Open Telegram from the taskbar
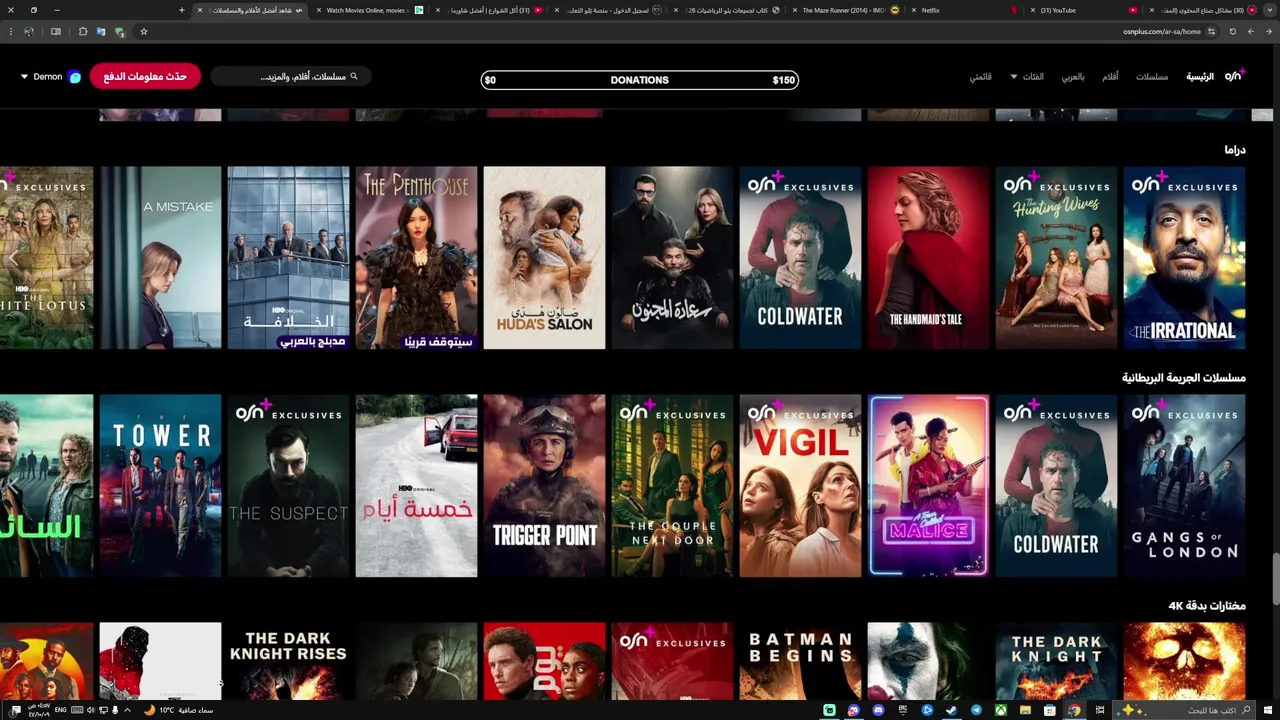The height and width of the screenshot is (720, 1280). click(975, 710)
